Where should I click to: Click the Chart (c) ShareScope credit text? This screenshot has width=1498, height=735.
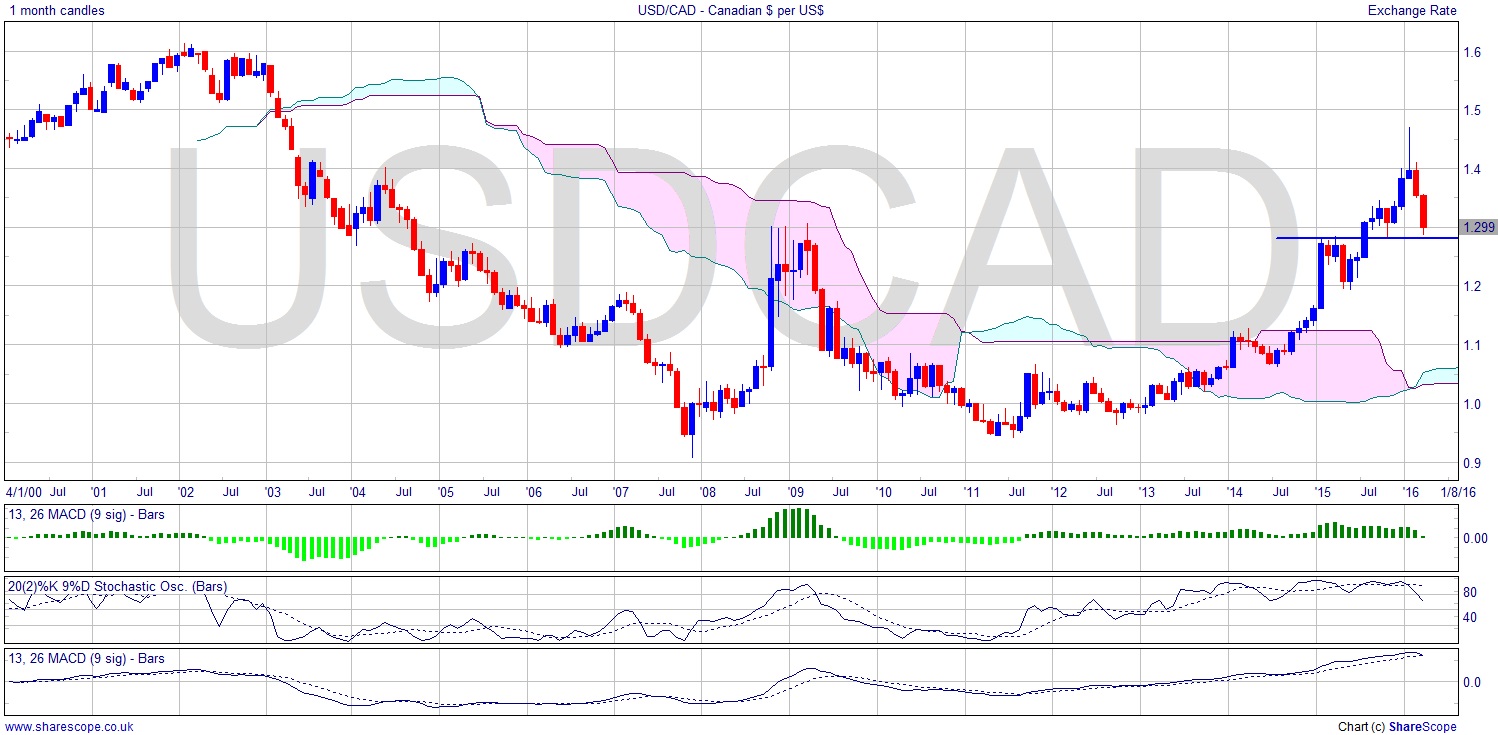click(1396, 727)
